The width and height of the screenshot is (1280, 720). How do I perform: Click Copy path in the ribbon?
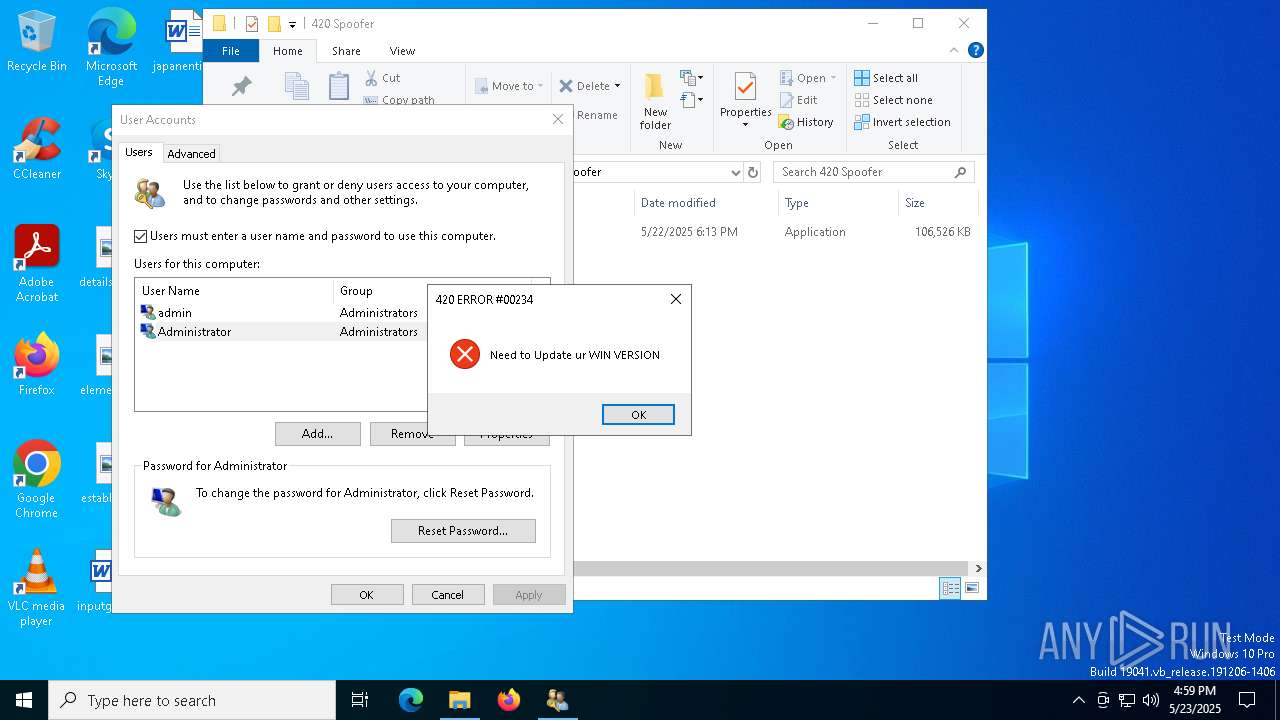399,99
